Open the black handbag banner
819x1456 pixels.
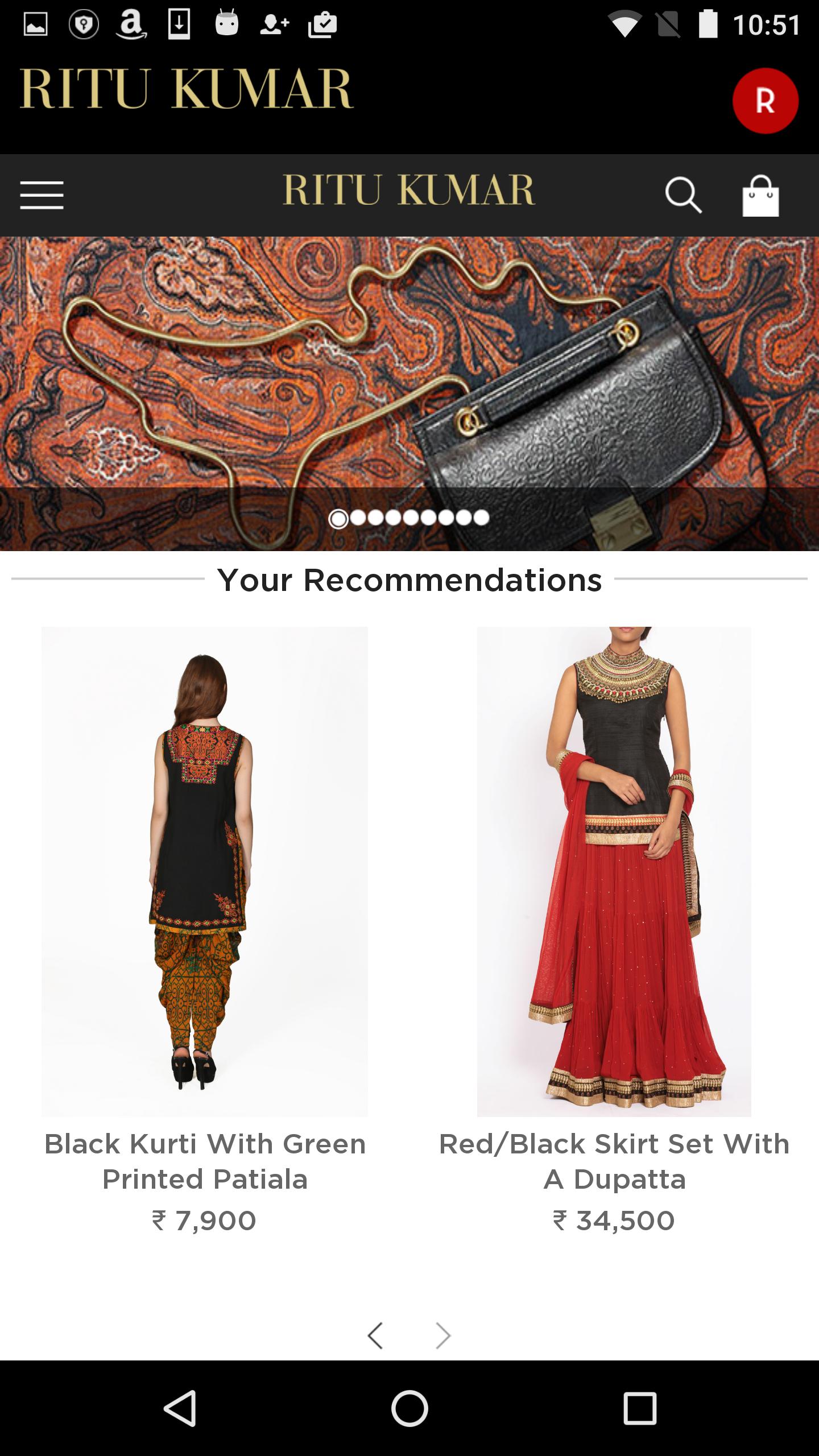[409, 394]
